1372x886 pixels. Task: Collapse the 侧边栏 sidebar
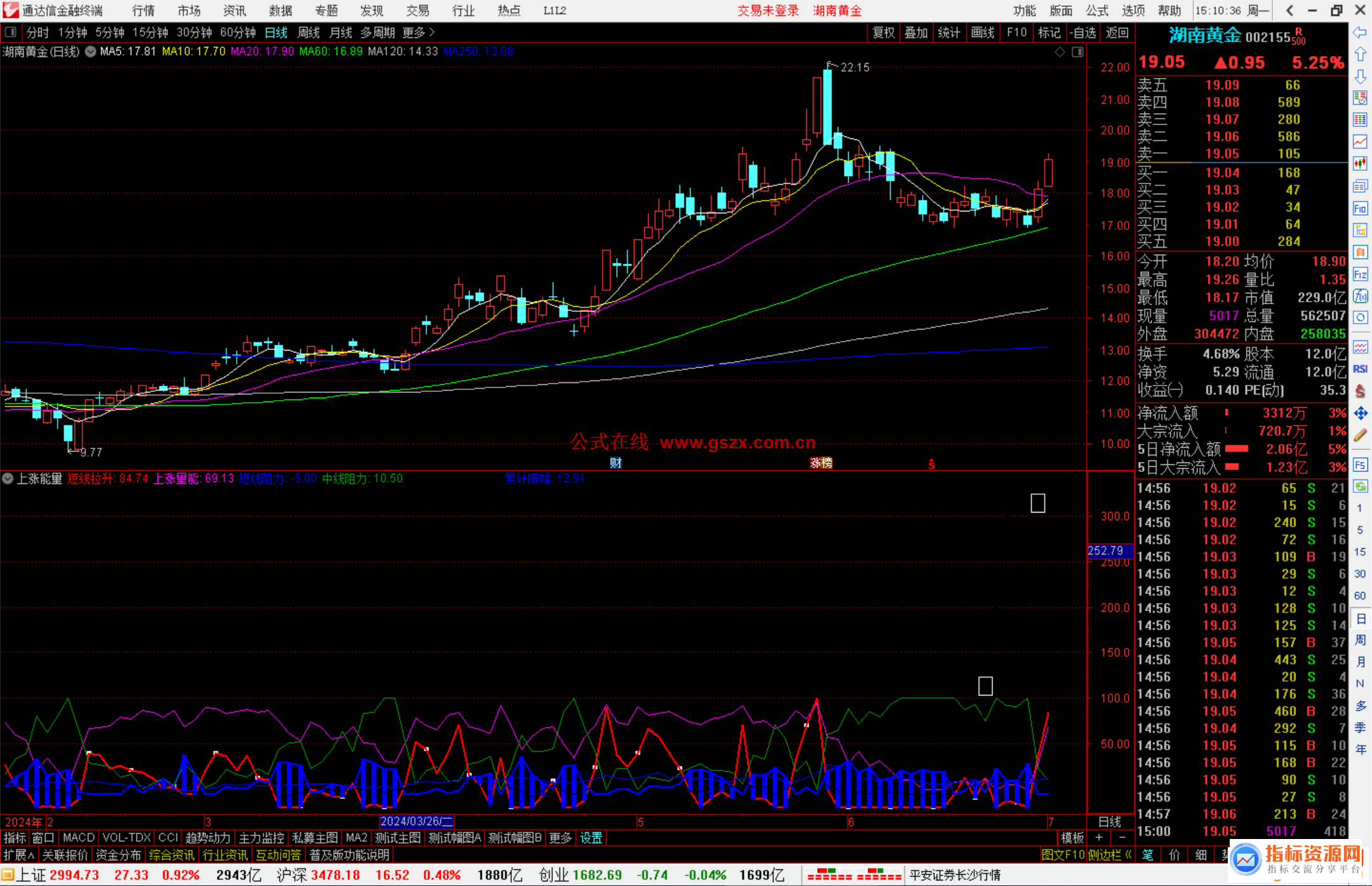(x=1110, y=855)
